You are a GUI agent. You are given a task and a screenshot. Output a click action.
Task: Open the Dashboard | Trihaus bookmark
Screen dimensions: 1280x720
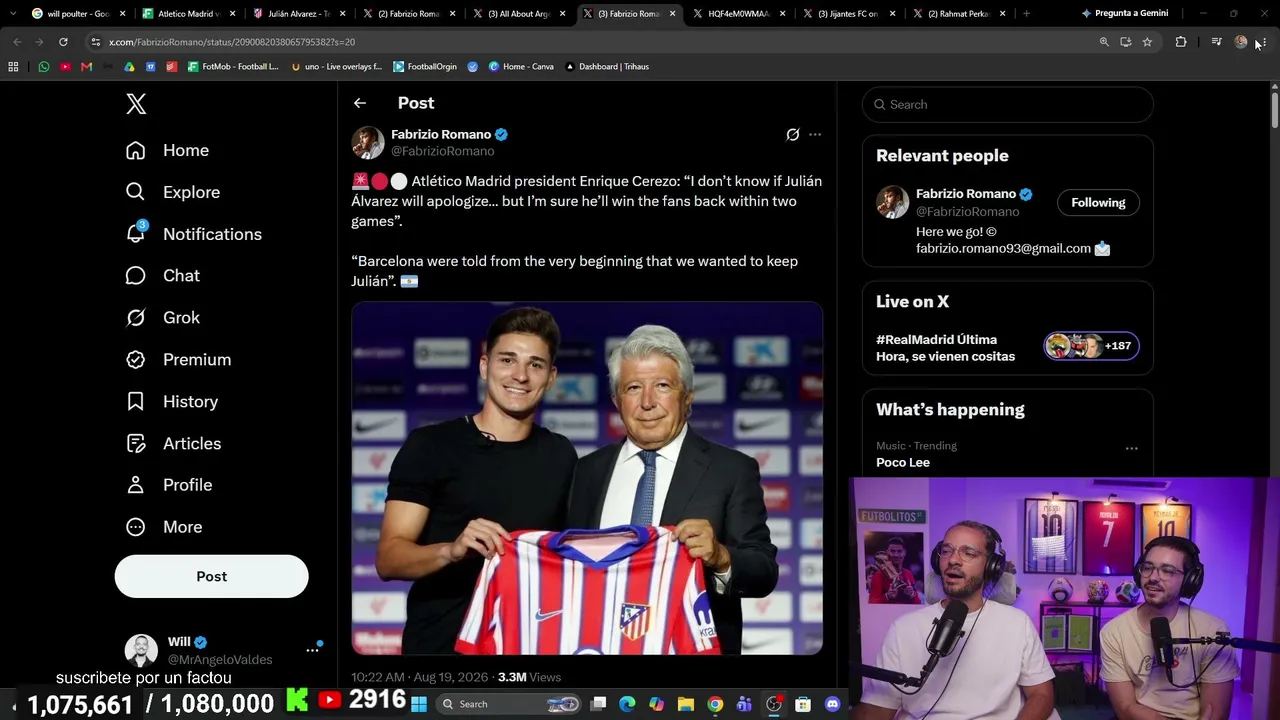coord(607,67)
